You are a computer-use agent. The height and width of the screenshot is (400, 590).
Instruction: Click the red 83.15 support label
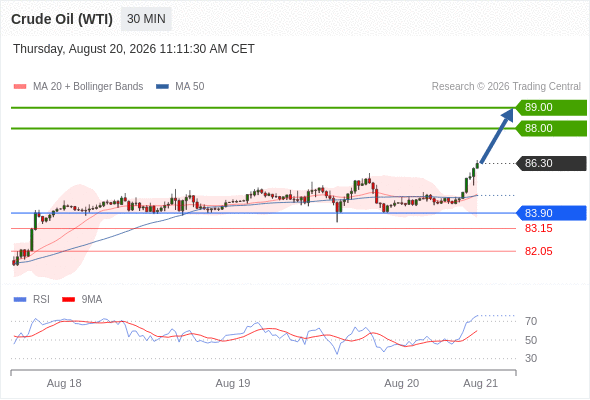[538, 228]
